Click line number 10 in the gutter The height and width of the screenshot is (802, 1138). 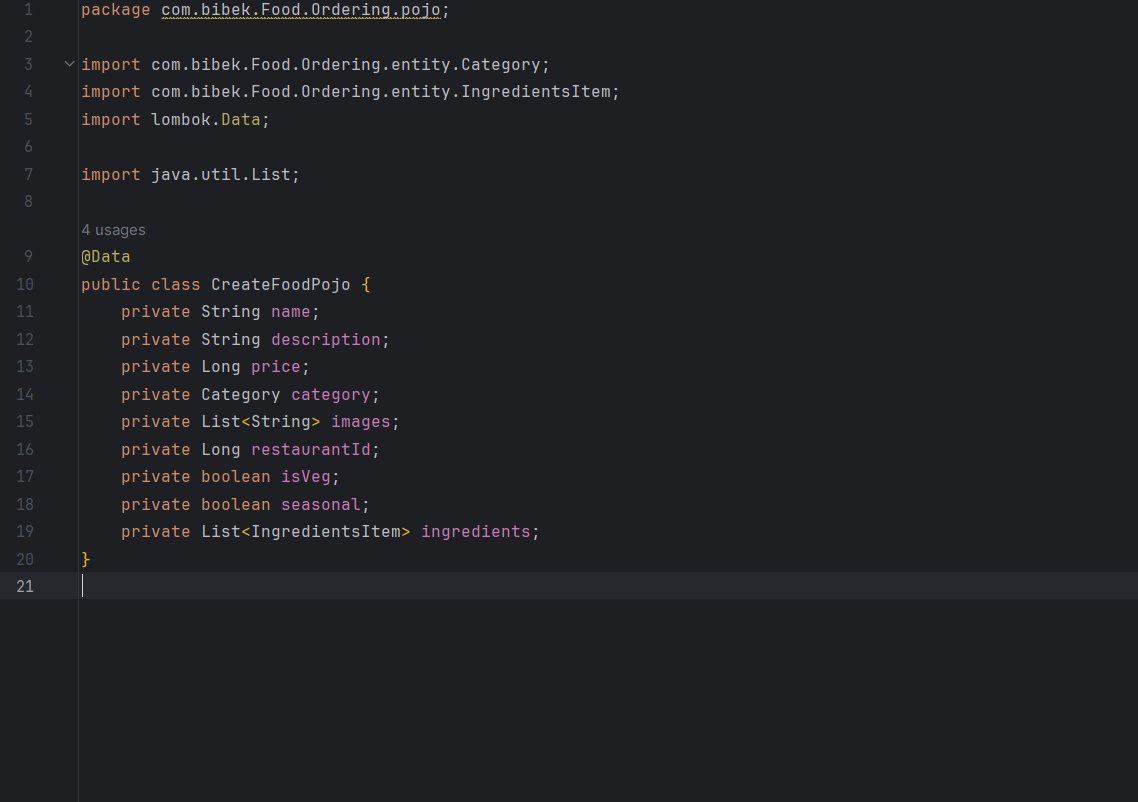pos(25,285)
